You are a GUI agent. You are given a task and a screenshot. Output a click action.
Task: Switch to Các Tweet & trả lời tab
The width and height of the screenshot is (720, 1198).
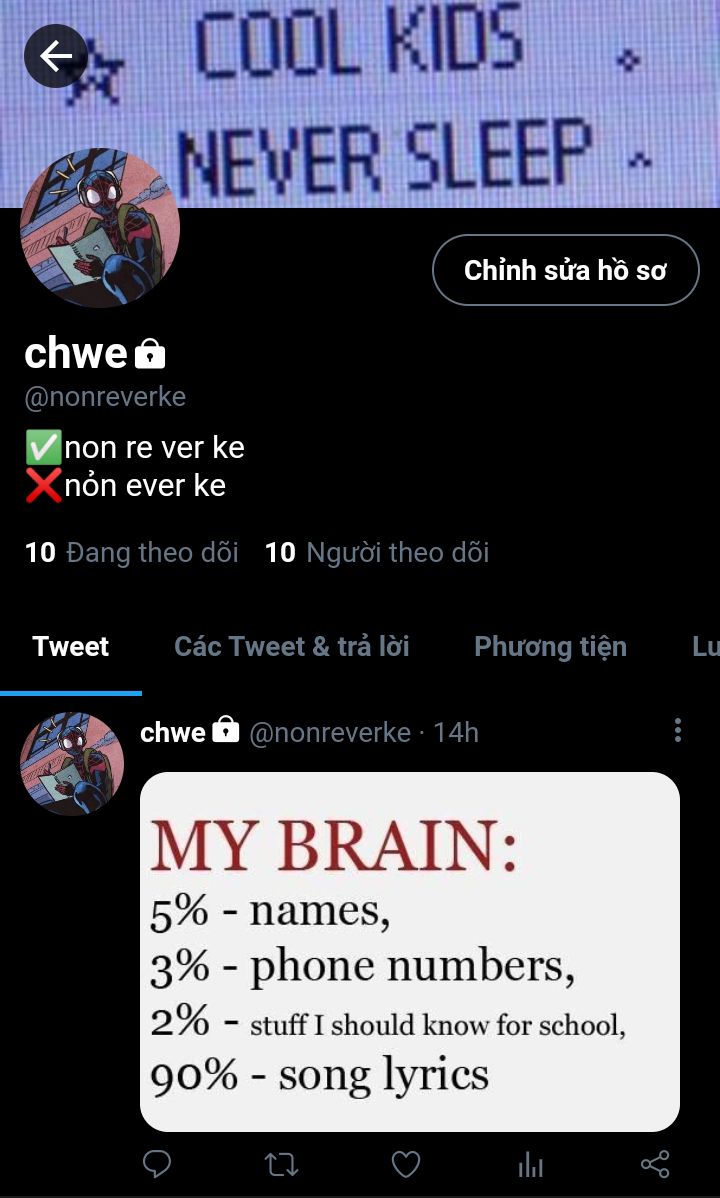[x=292, y=646]
